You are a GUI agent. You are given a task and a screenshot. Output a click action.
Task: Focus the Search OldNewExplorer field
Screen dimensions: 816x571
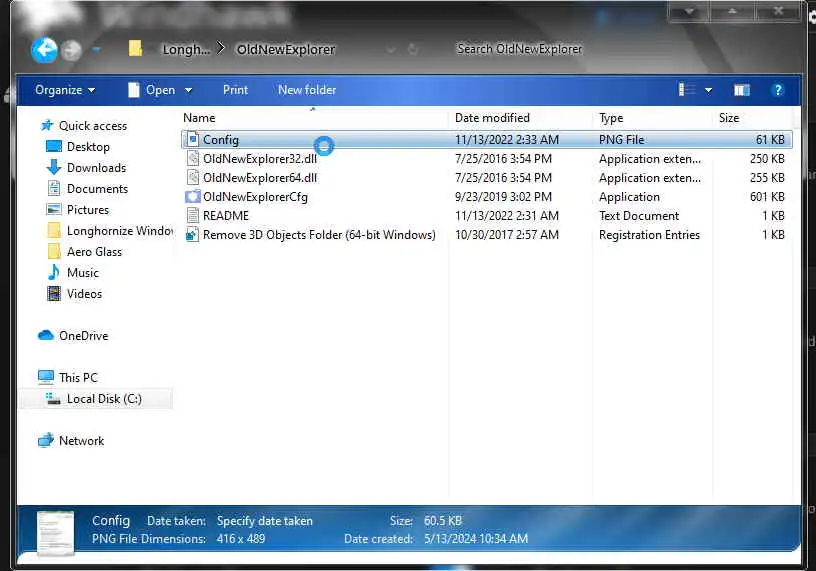519,49
